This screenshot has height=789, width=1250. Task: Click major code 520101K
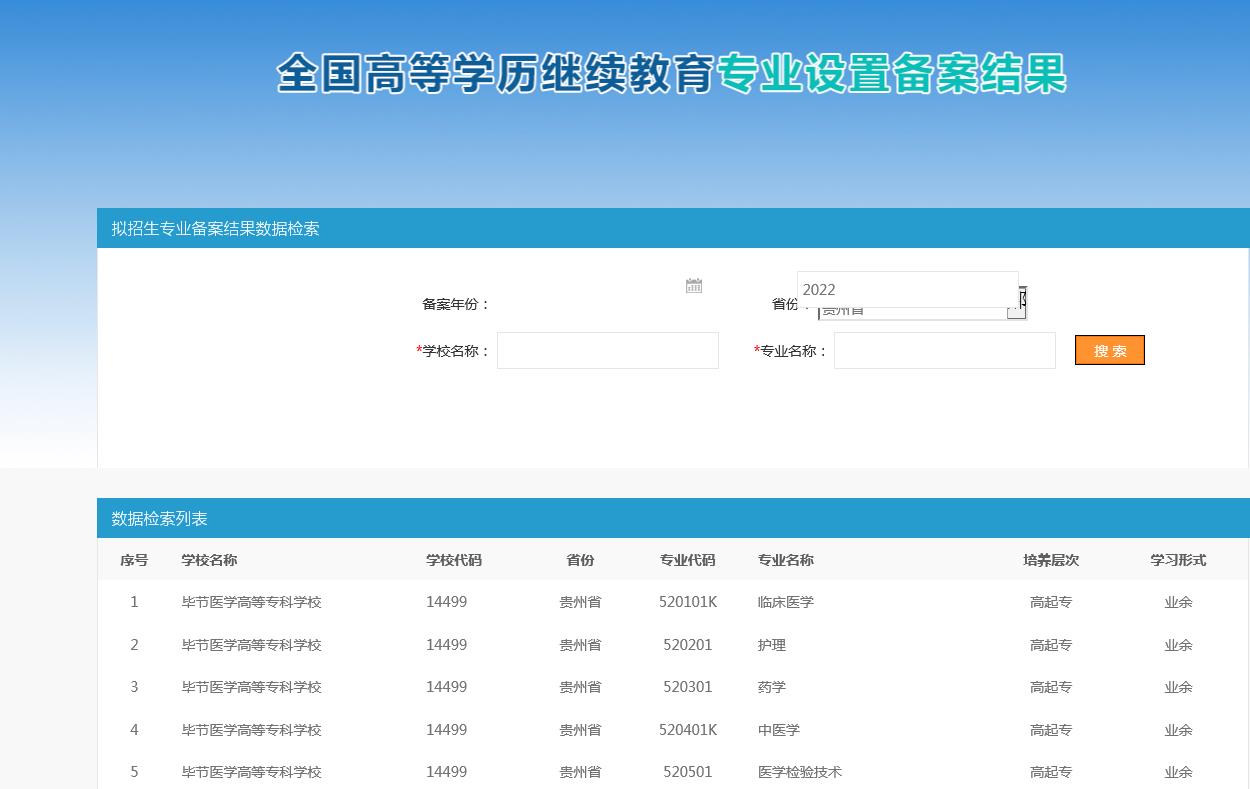[687, 602]
